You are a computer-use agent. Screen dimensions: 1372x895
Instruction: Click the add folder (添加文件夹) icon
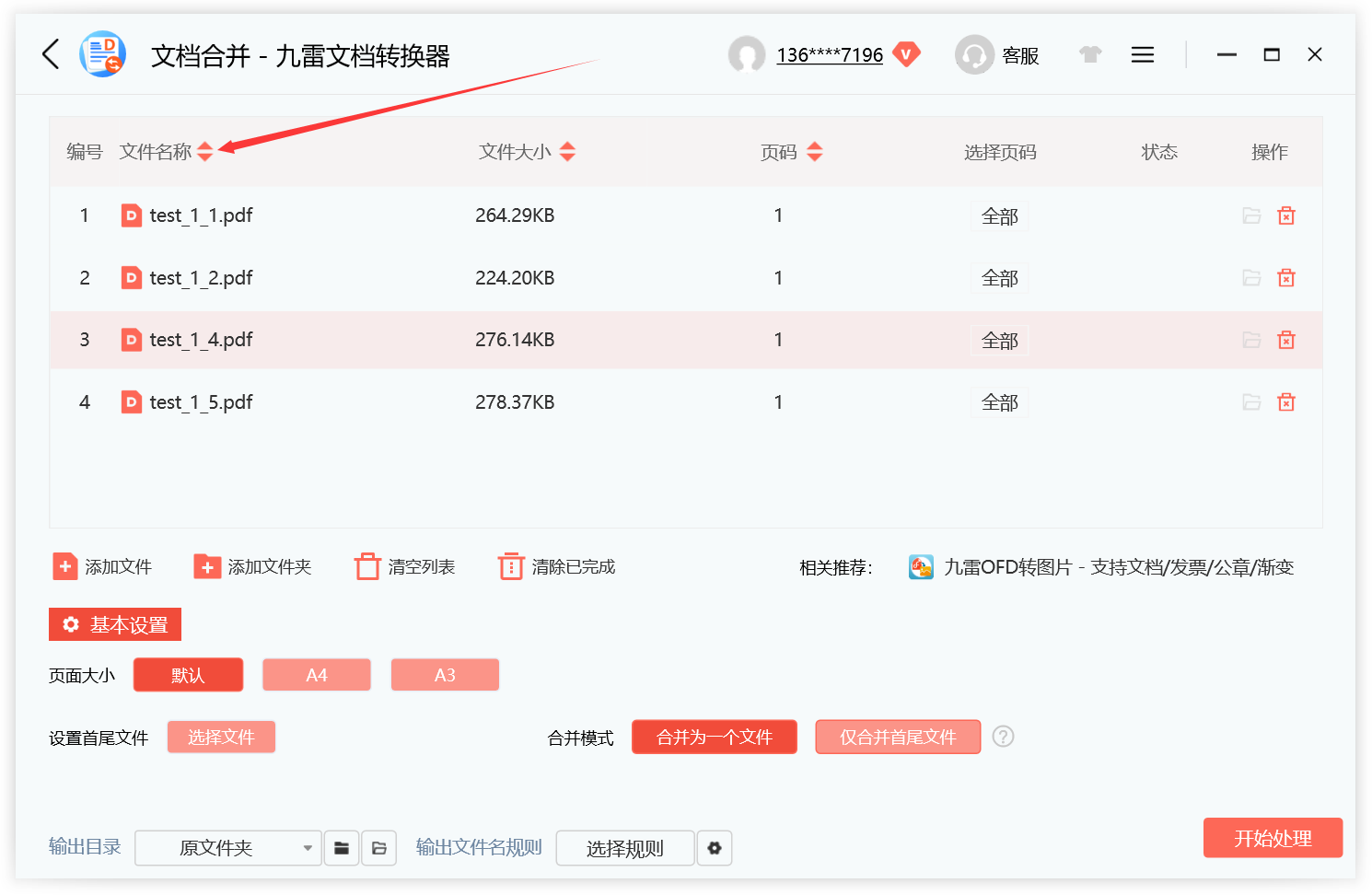pyautogui.click(x=206, y=566)
